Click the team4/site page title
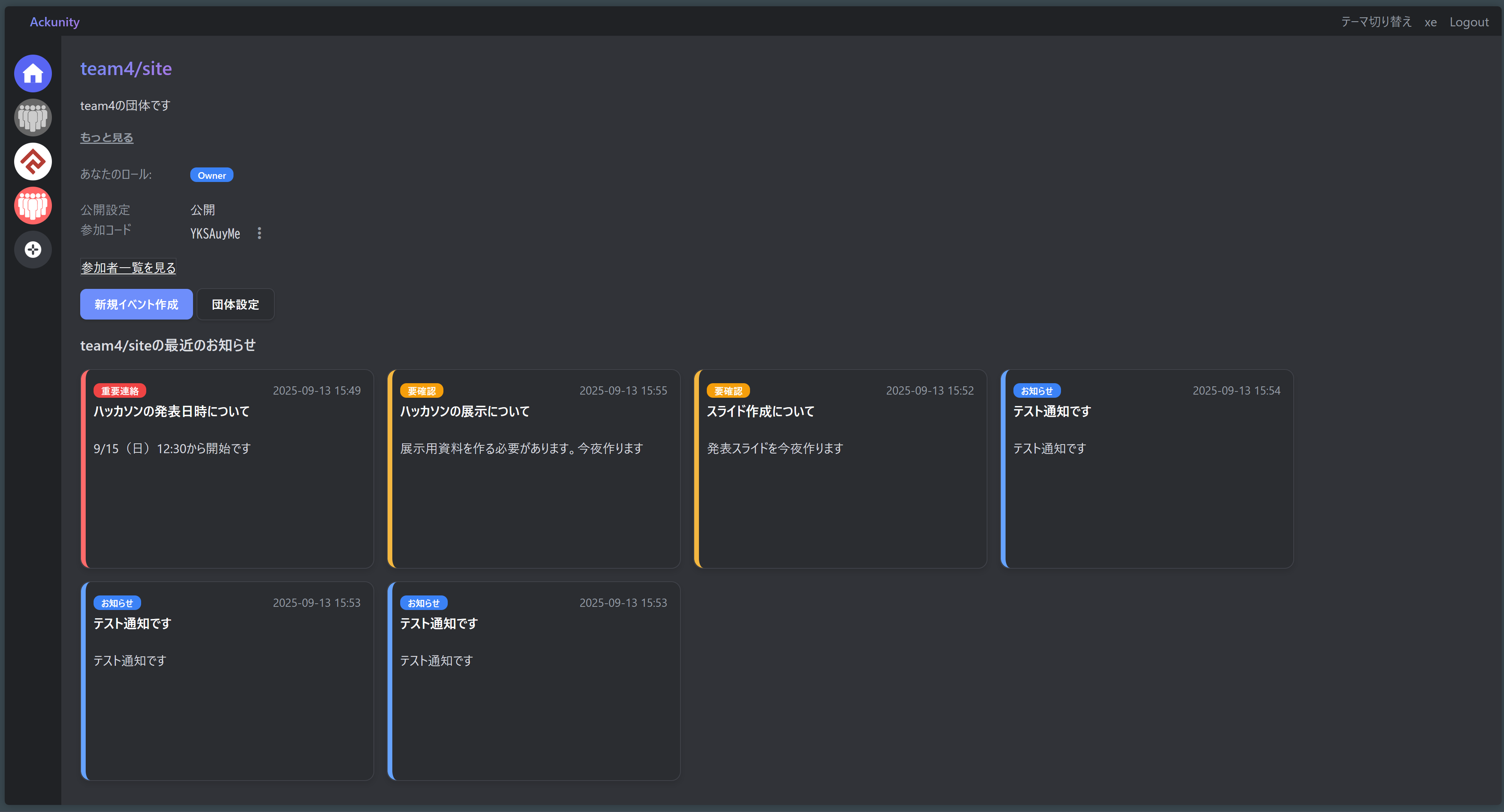This screenshot has width=1504, height=812. (x=125, y=68)
